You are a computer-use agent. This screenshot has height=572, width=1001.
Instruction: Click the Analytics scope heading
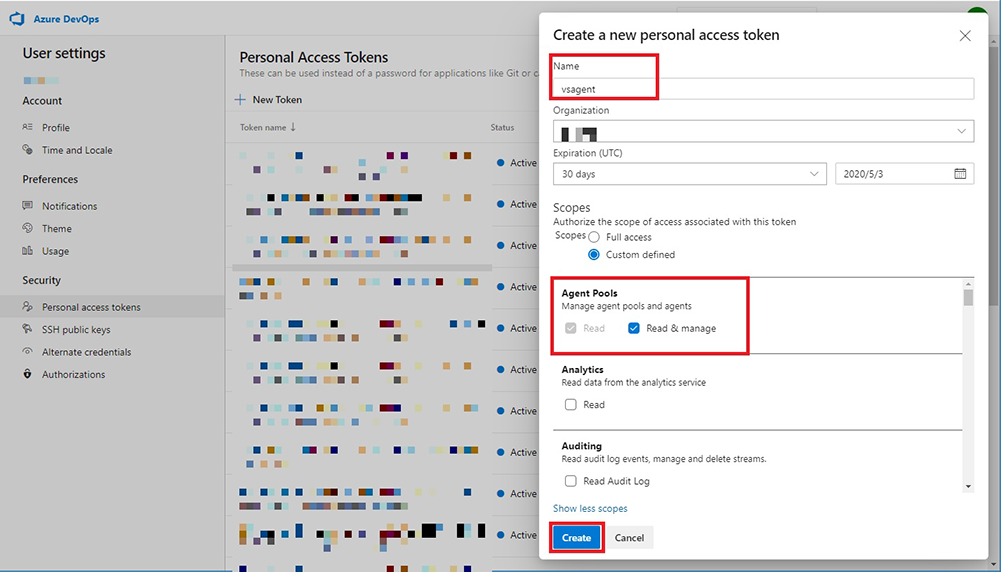(582, 370)
